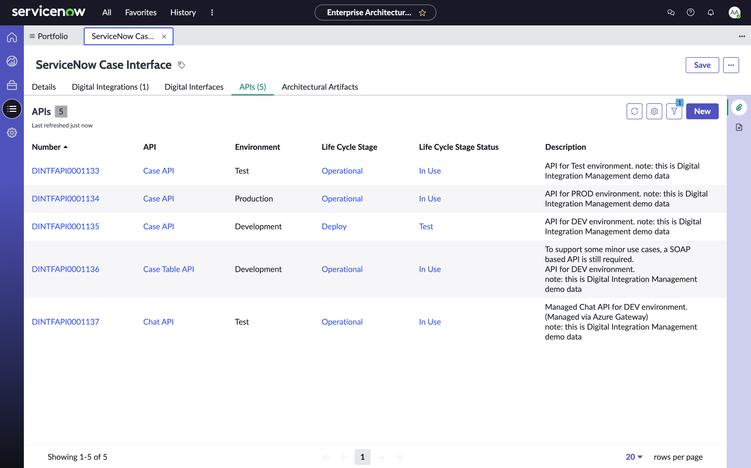Open the Test life cycle status link
The width and height of the screenshot is (751, 468).
(426, 227)
